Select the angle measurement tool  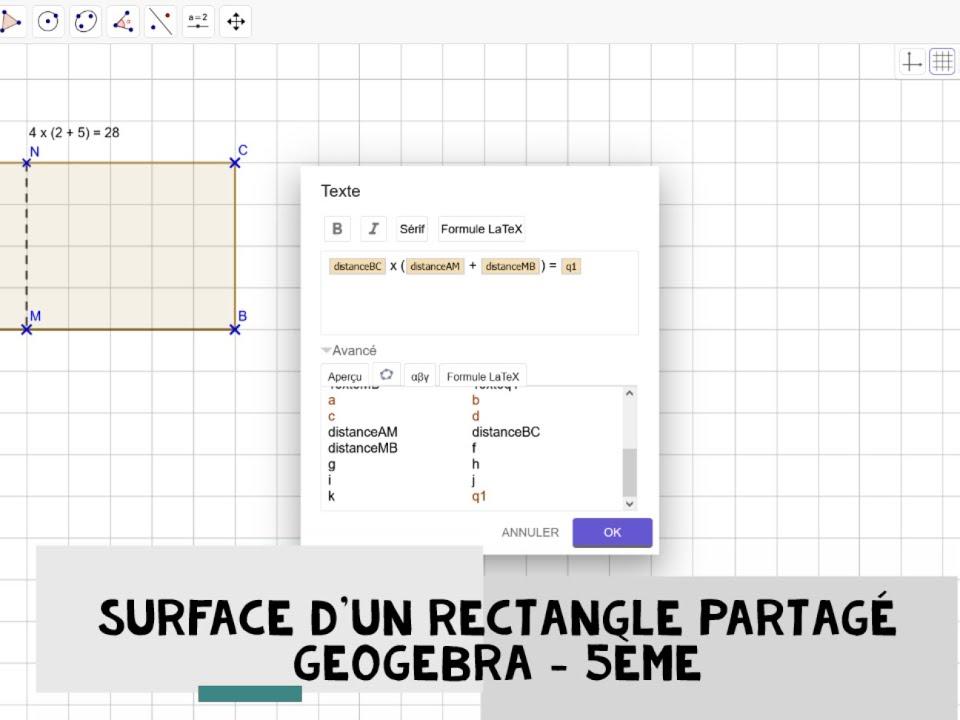pos(121,20)
